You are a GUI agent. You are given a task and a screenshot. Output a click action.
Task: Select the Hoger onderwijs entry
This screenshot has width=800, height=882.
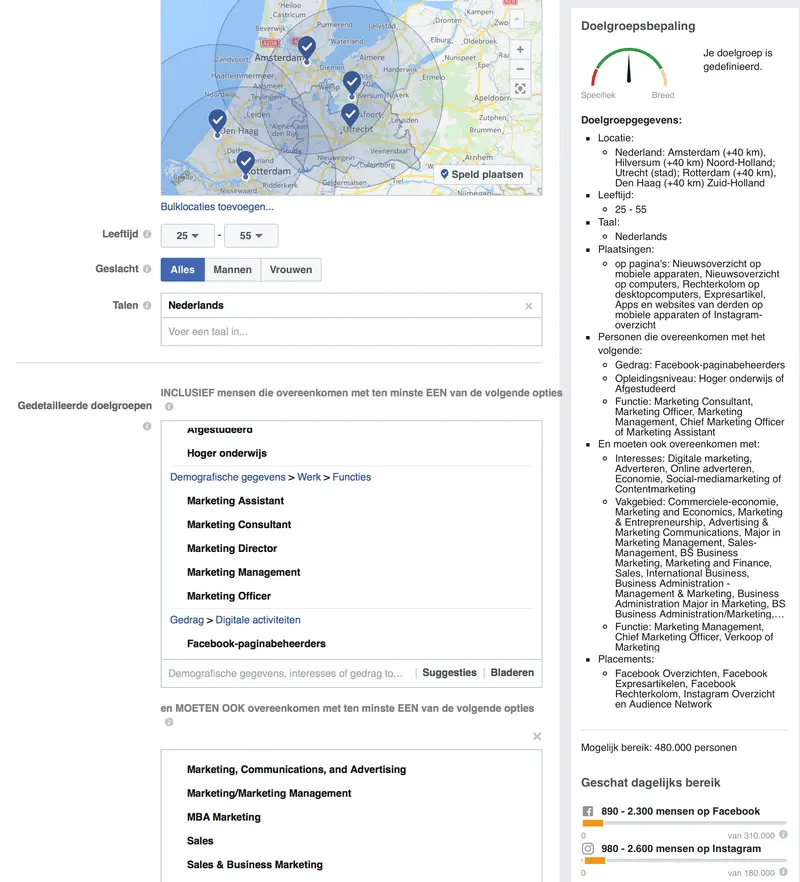point(227,453)
